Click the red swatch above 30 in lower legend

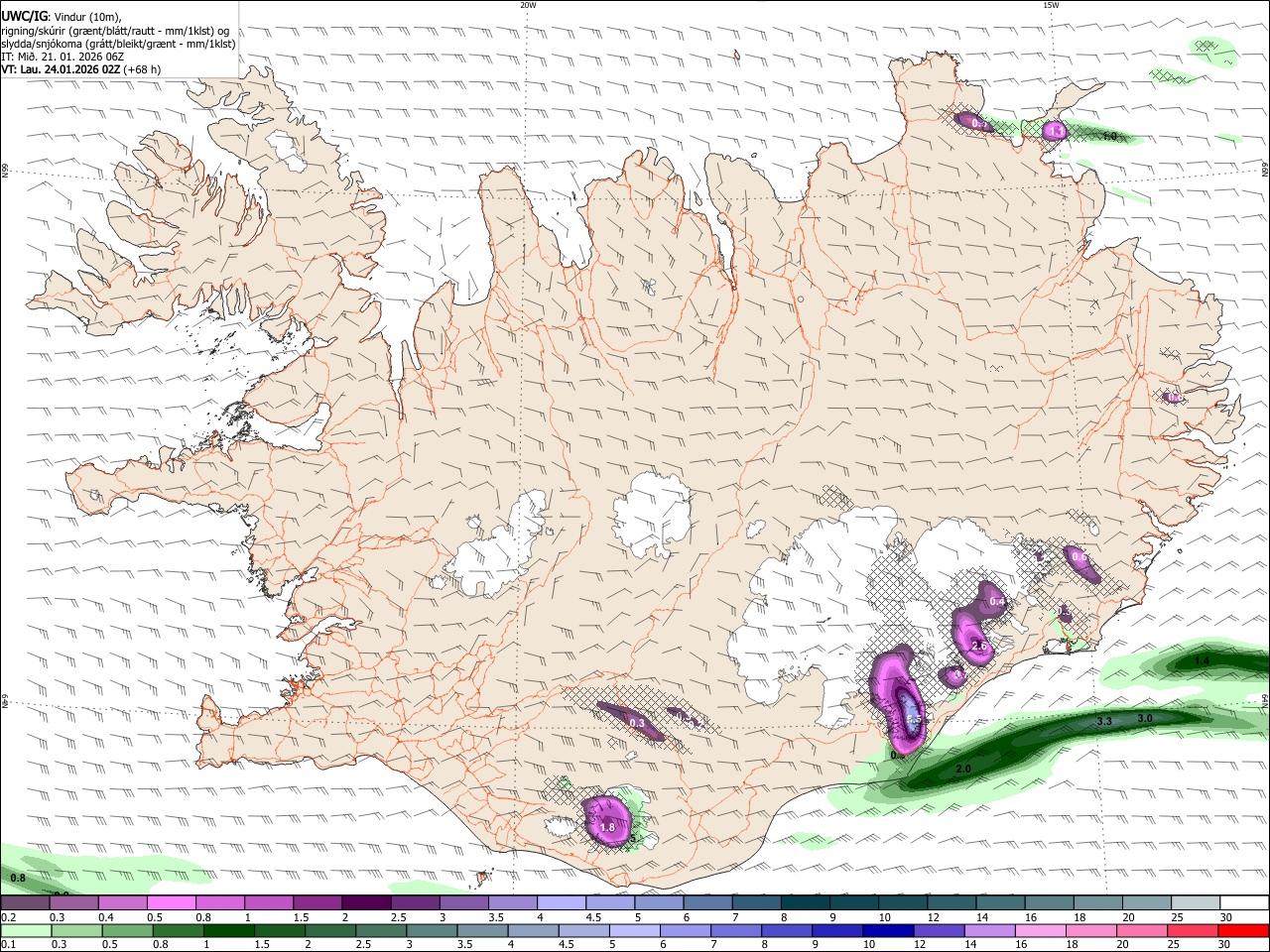(x=1243, y=931)
